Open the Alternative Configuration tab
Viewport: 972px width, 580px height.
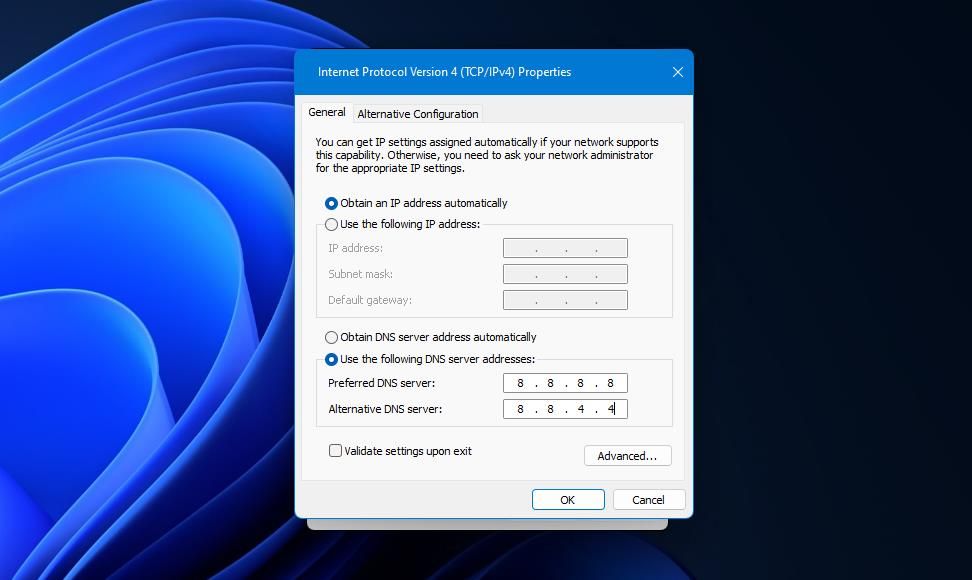coord(418,114)
